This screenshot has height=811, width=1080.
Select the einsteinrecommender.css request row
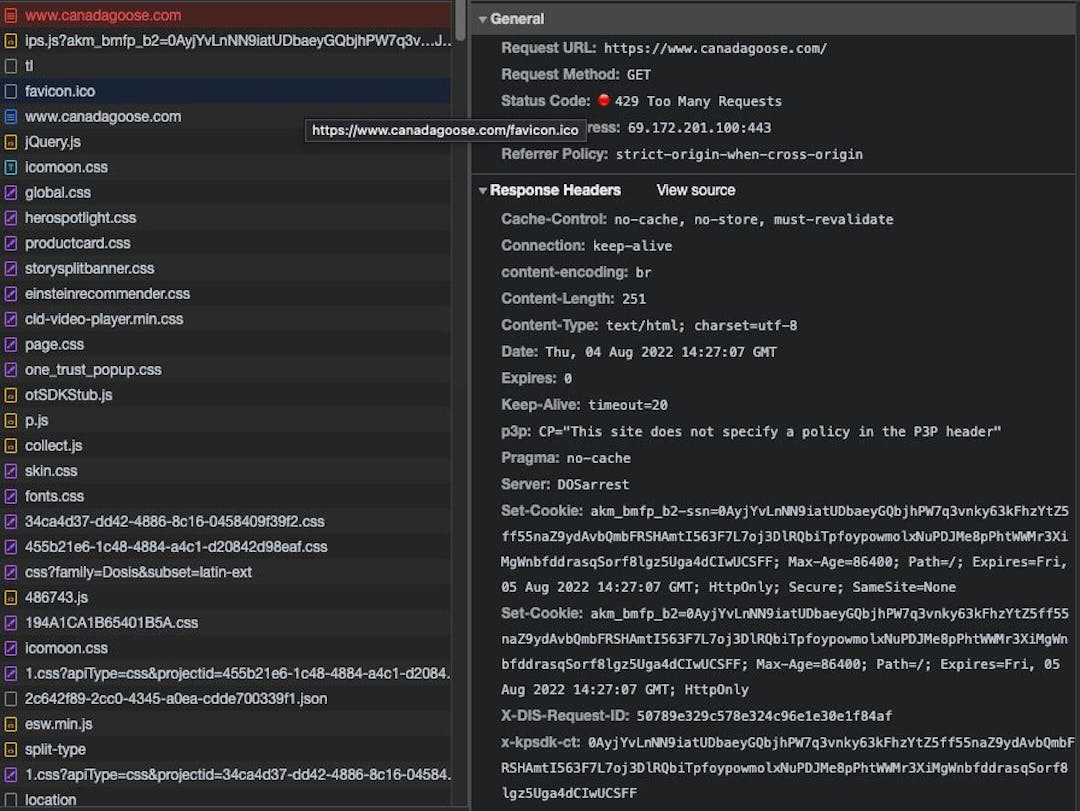[107, 294]
